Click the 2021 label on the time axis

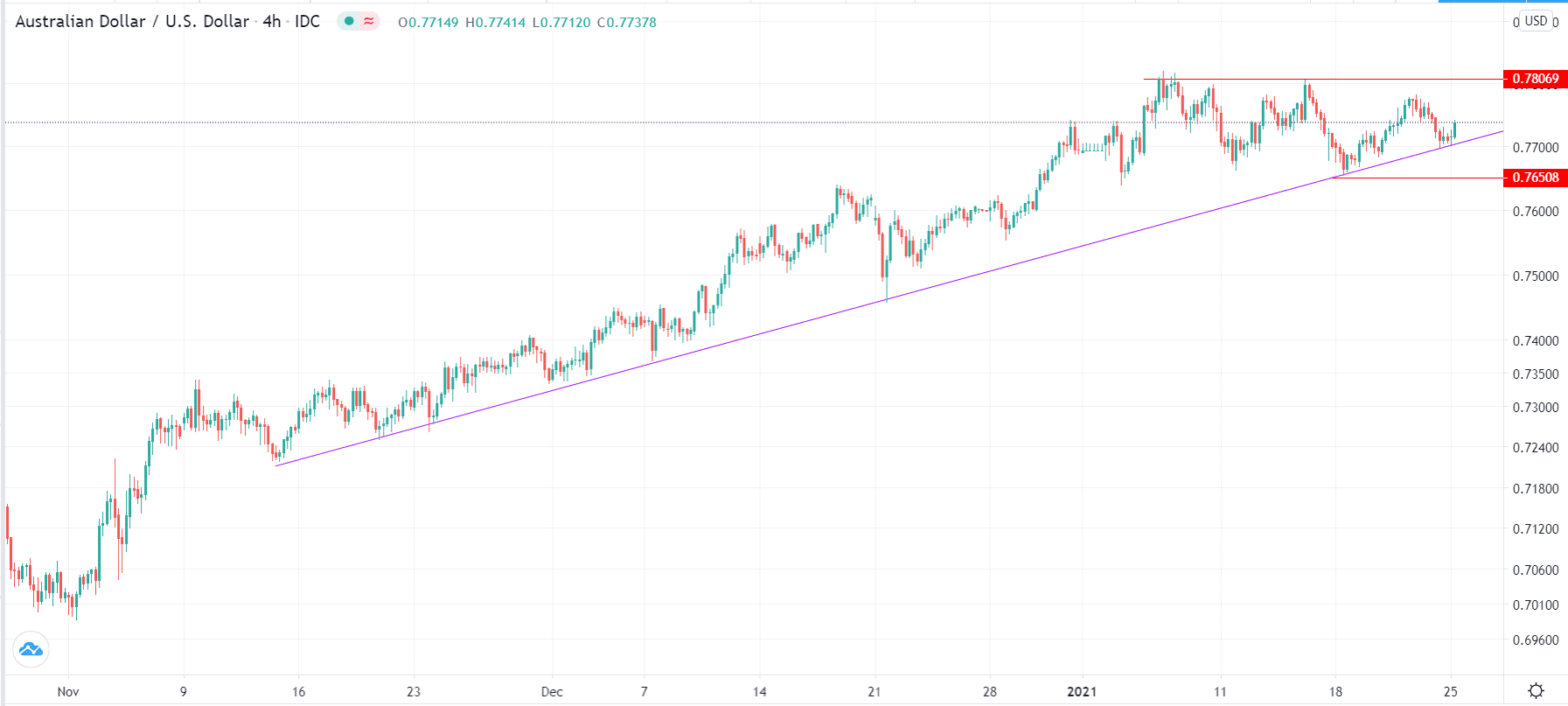(1081, 691)
